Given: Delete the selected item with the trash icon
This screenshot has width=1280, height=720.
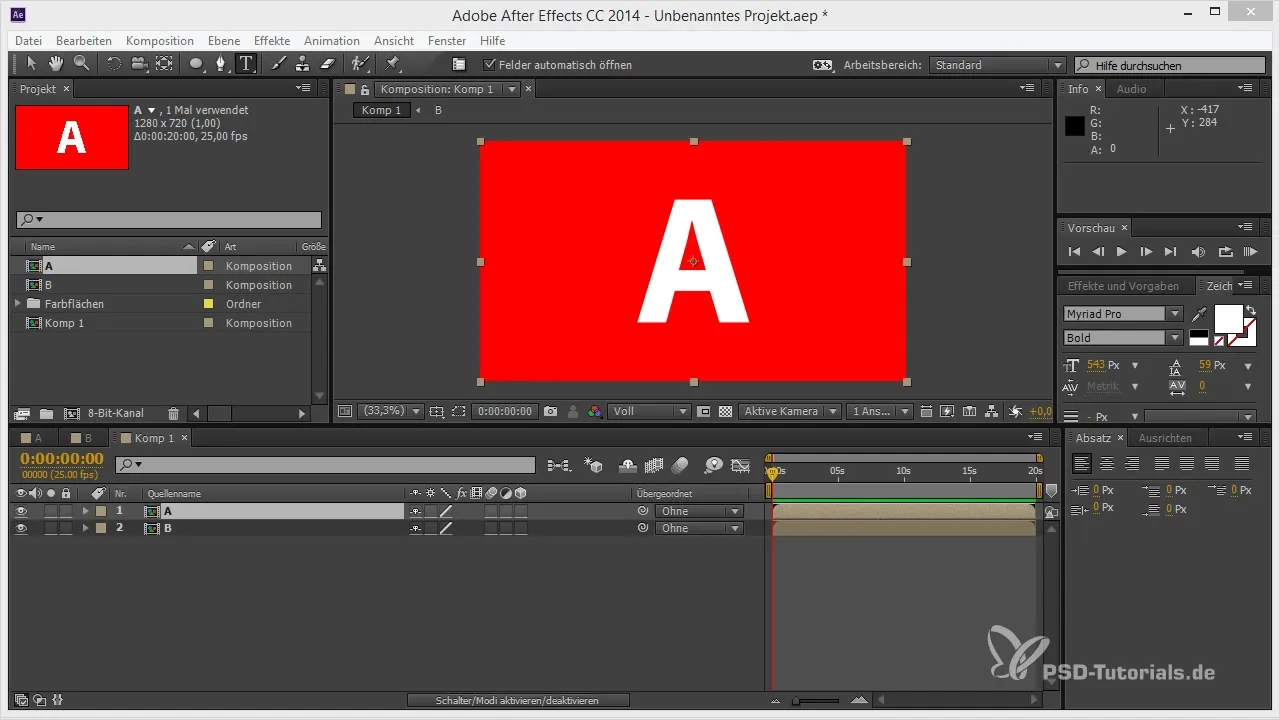Looking at the screenshot, I should 173,413.
